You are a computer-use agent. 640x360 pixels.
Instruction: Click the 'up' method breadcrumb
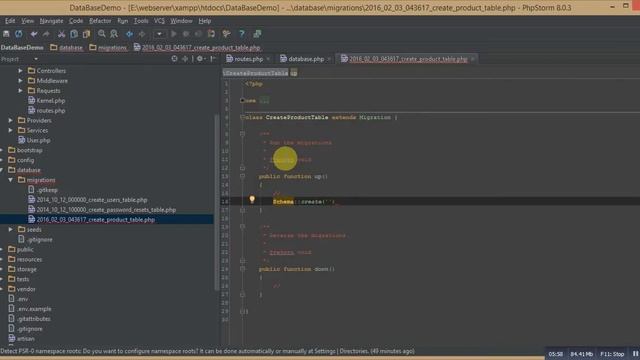tap(294, 73)
